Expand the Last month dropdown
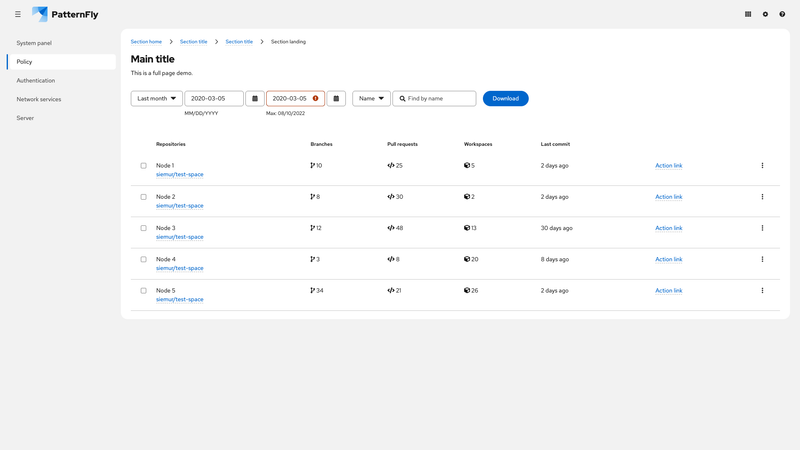The image size is (800, 450). click(x=157, y=99)
